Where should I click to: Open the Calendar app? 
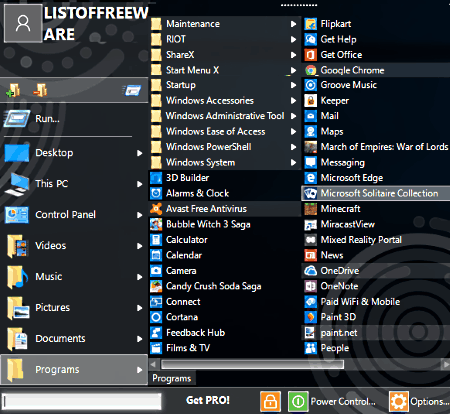225,255
